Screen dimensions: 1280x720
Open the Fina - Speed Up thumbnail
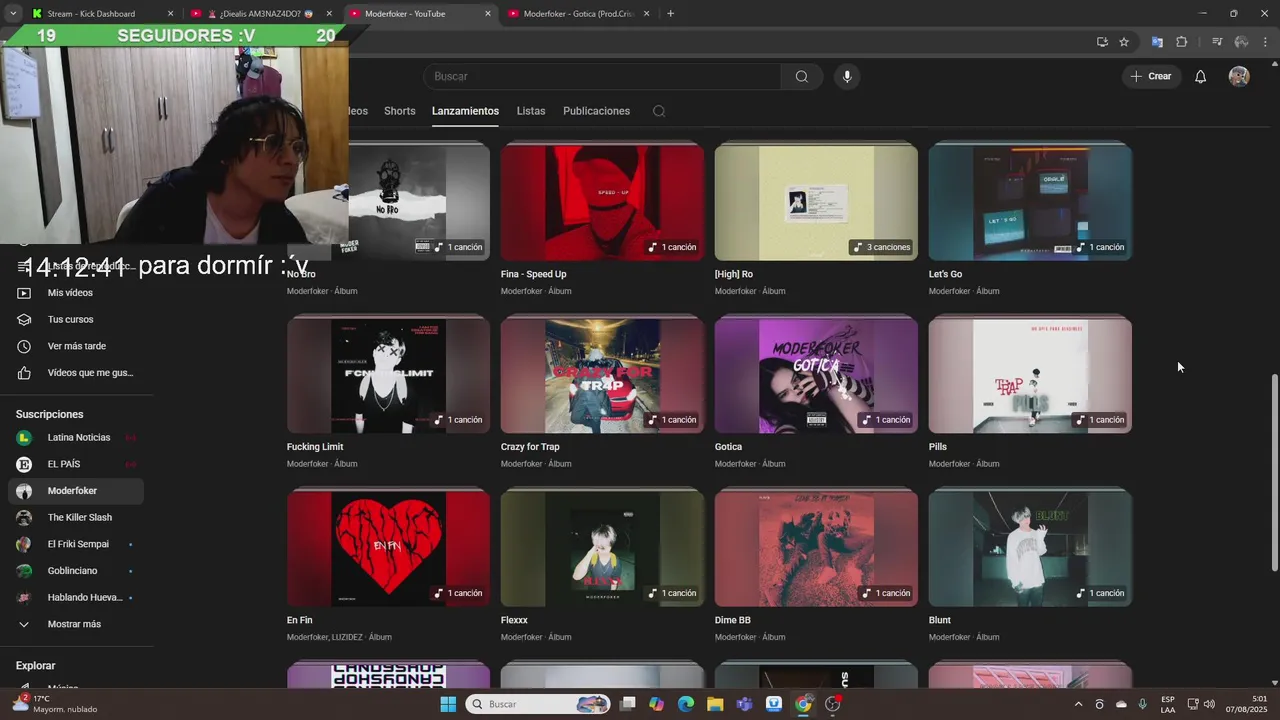pyautogui.click(x=602, y=203)
